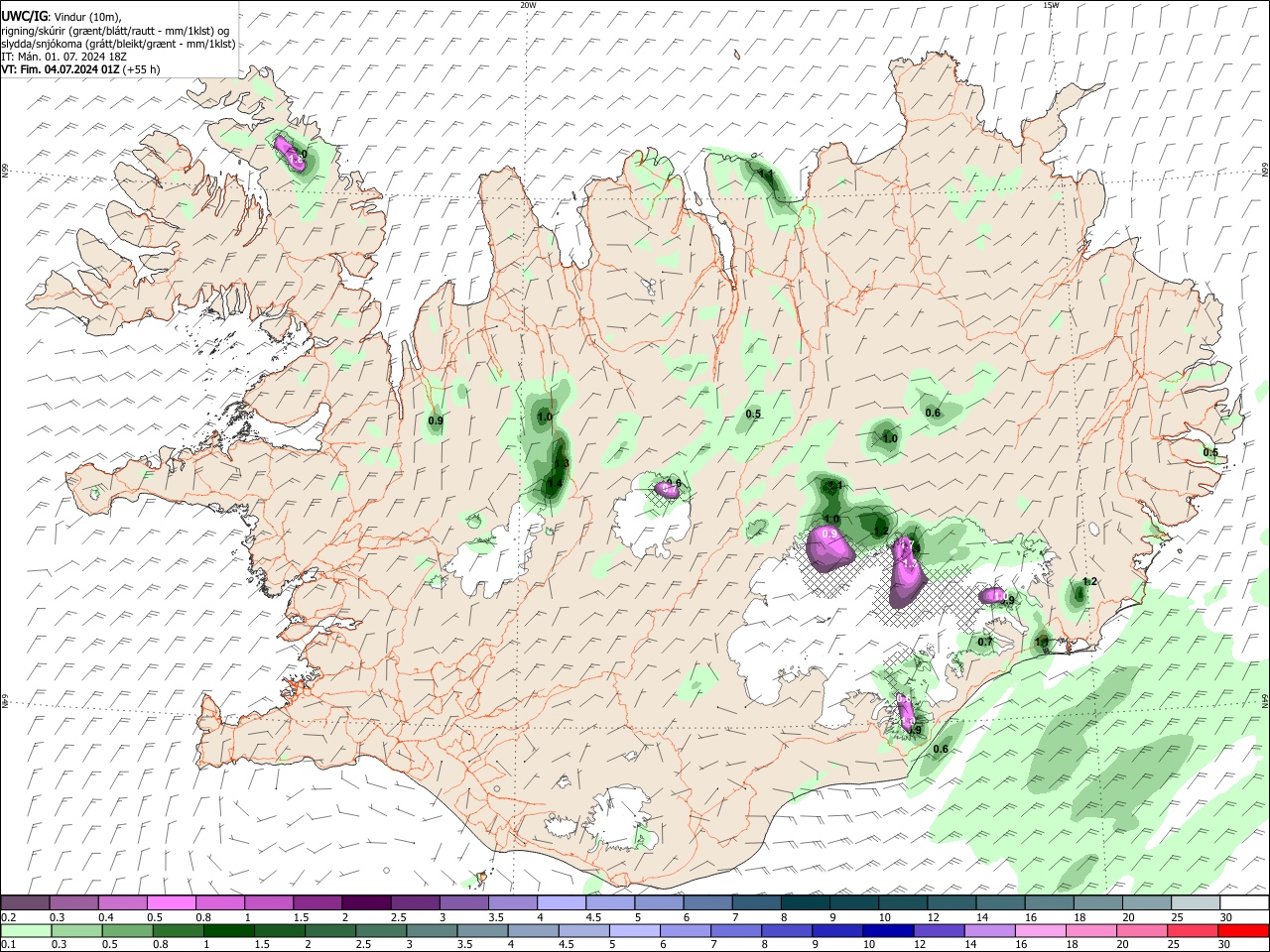Click the upper bar's light gray 25–30 swatch
1270x952 pixels.
[1197, 902]
